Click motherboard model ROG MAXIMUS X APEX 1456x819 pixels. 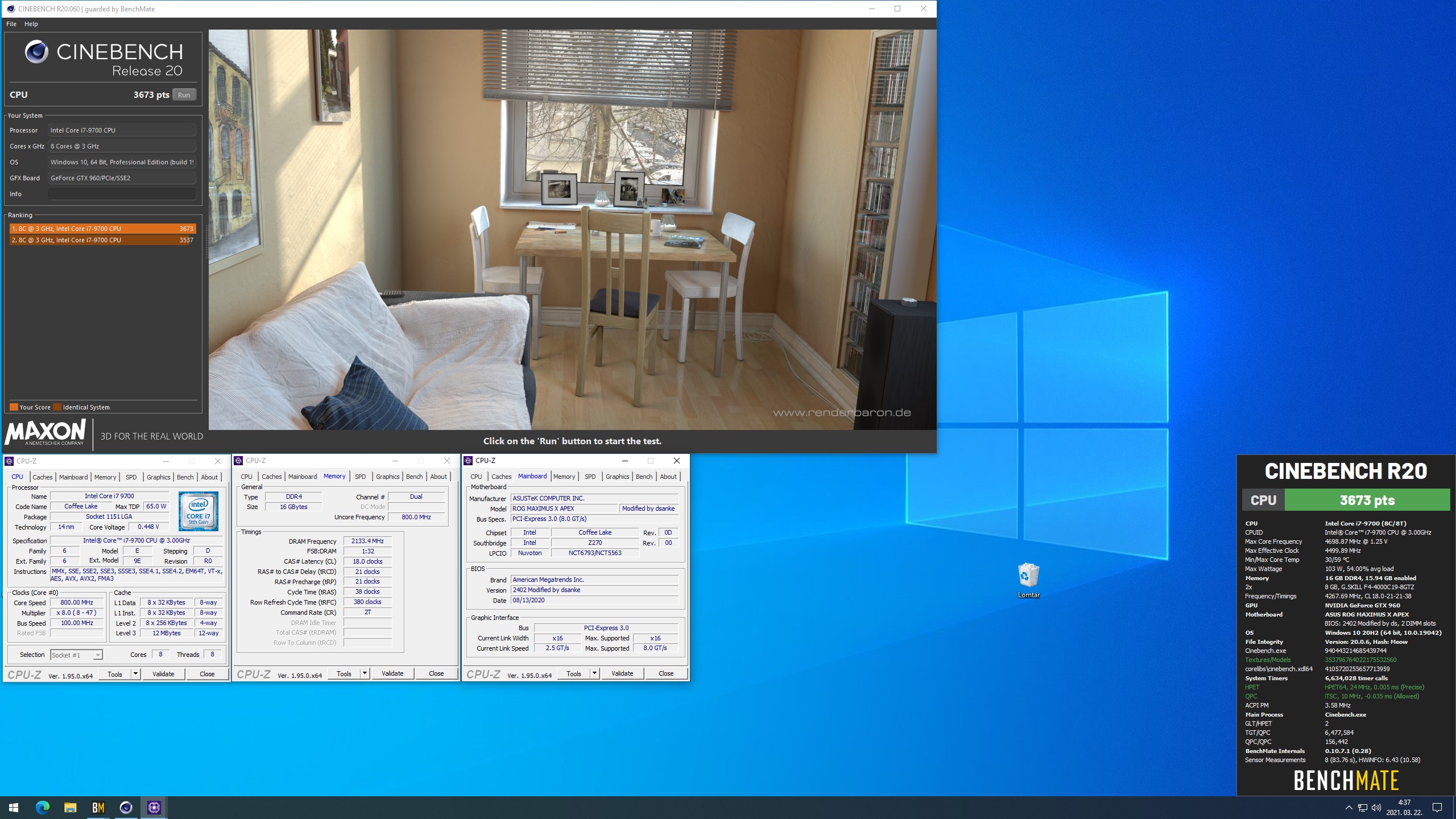(564, 508)
